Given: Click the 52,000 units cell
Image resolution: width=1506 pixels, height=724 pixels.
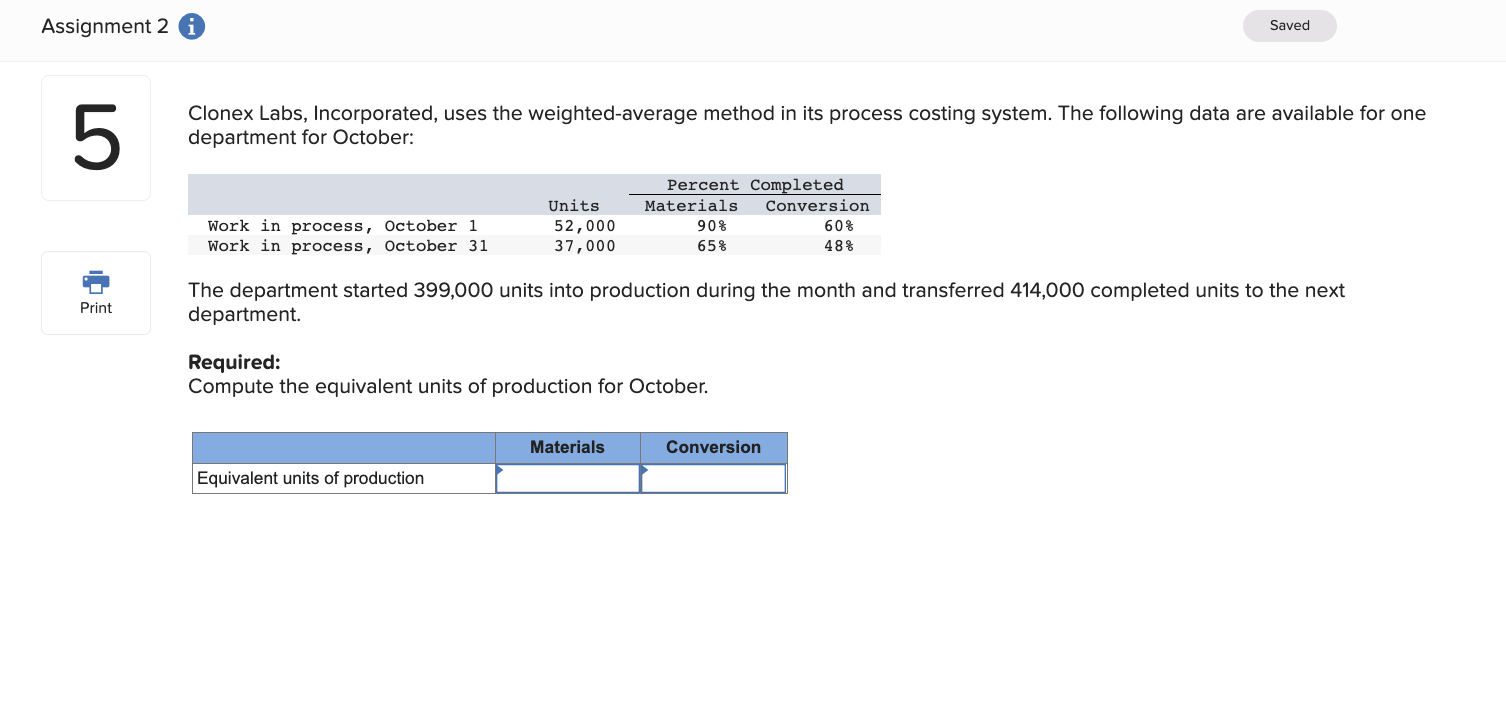Looking at the screenshot, I should 585,226.
